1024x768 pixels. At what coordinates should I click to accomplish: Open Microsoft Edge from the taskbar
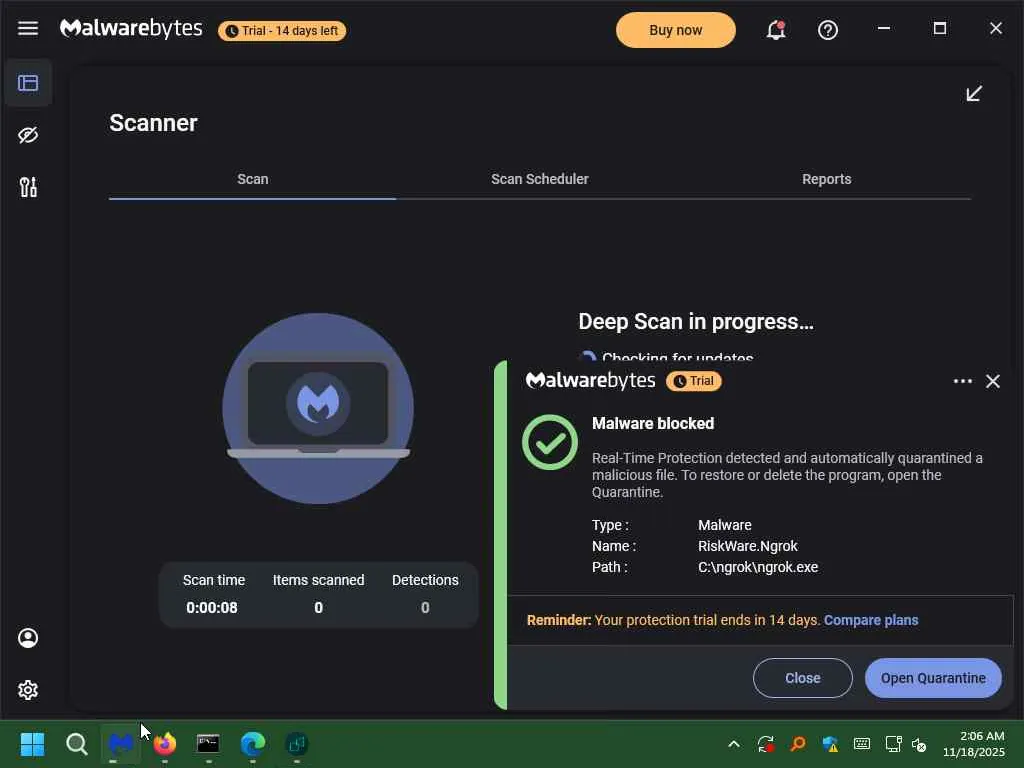253,744
